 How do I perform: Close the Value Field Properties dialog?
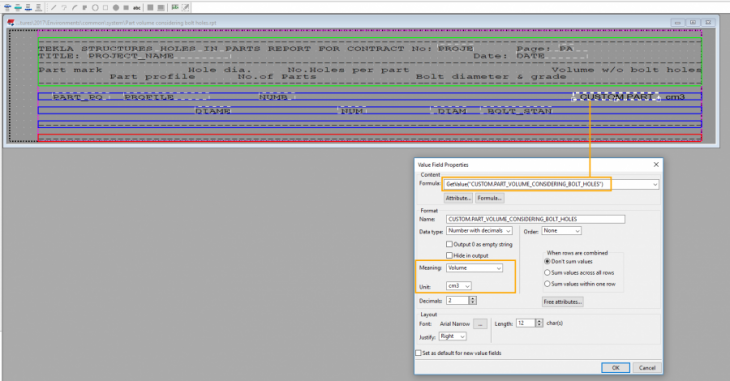tap(656, 164)
